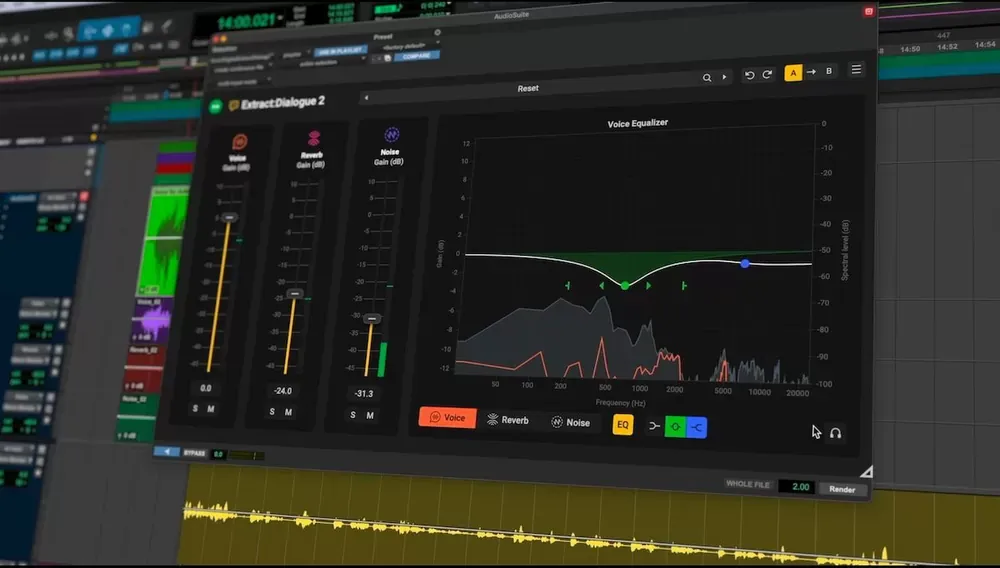Image resolution: width=1000 pixels, height=568 pixels.
Task: Click the BYPASS button
Action: click(x=195, y=453)
